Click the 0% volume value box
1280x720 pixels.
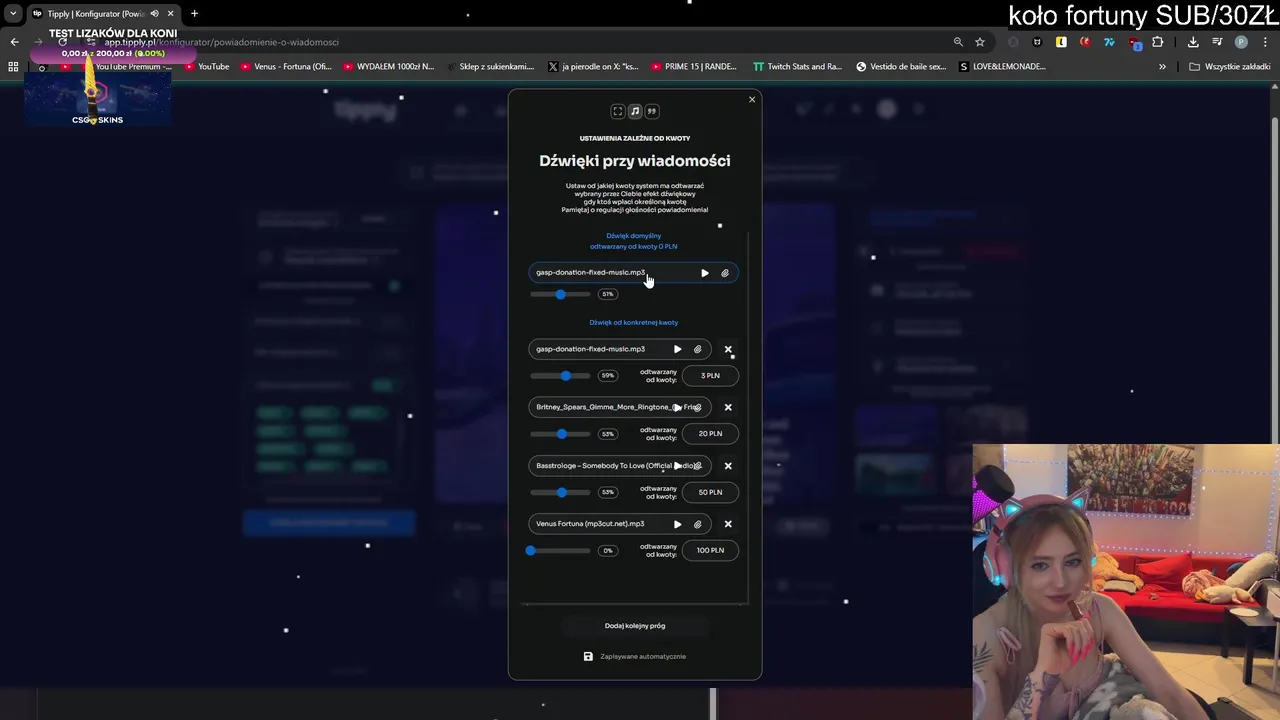(x=607, y=550)
